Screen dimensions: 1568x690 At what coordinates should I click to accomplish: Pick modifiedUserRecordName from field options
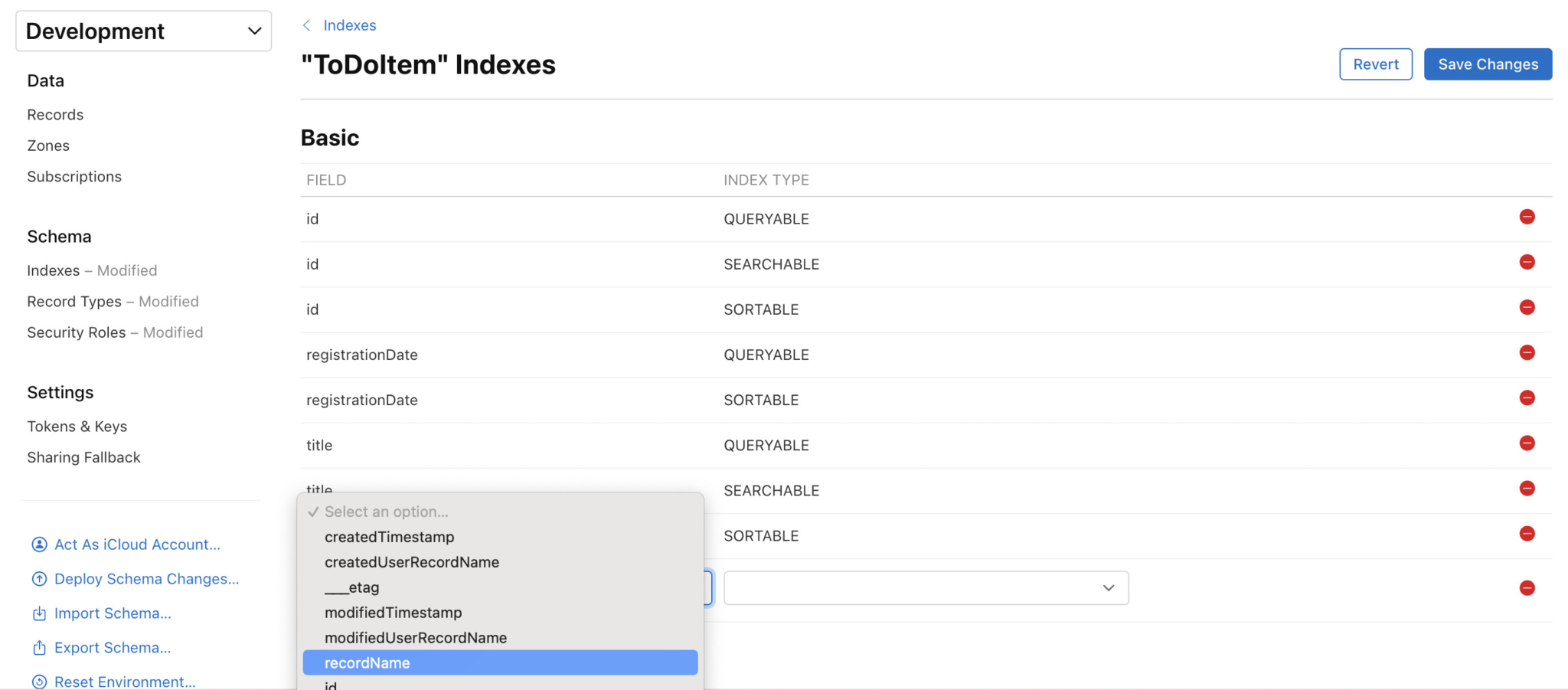click(x=415, y=638)
